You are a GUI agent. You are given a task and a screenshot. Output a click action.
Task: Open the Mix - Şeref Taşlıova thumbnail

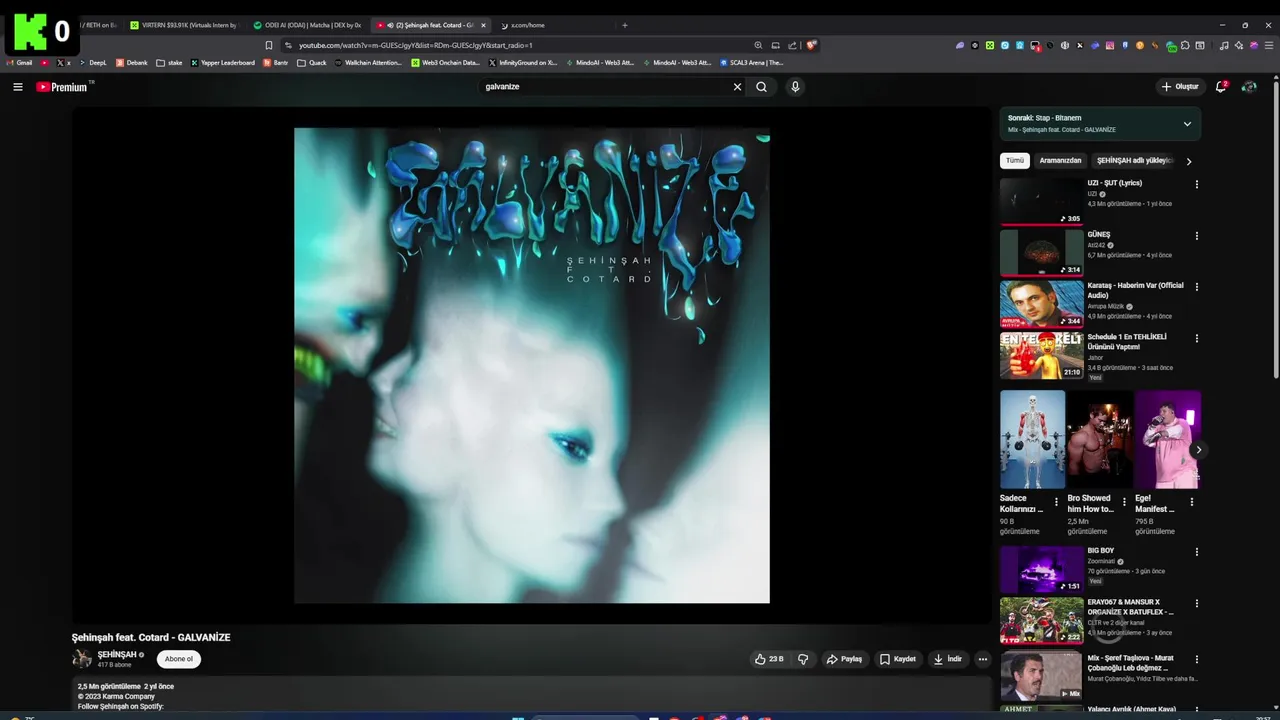pyautogui.click(x=1041, y=676)
